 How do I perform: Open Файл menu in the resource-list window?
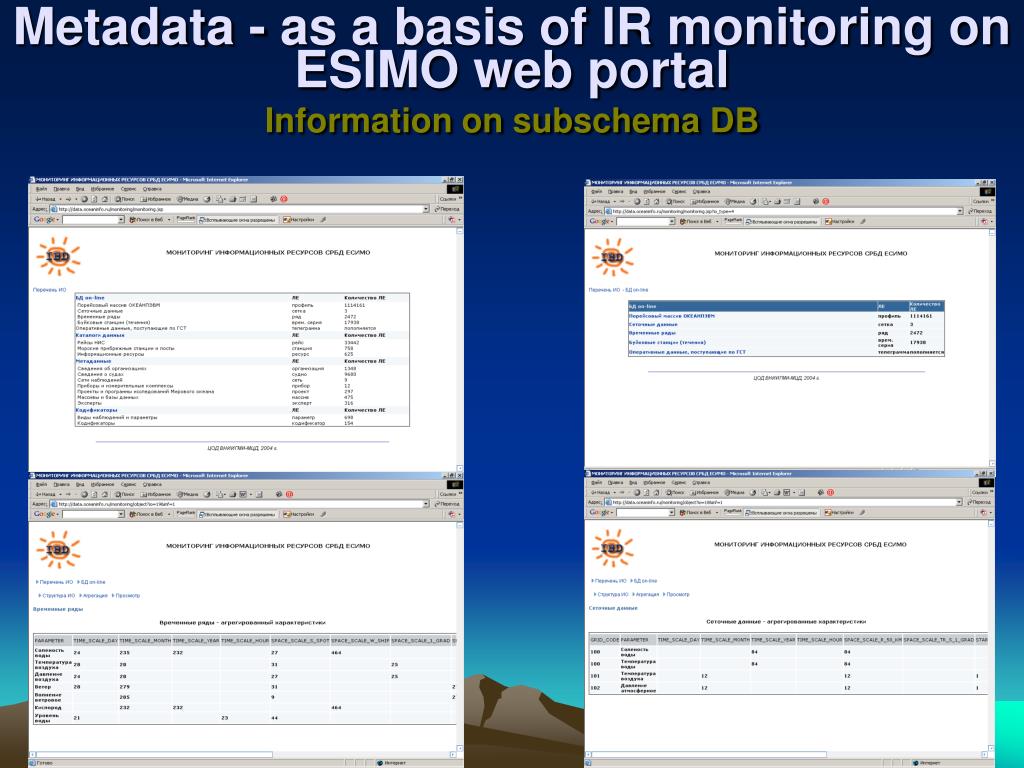tap(41, 189)
